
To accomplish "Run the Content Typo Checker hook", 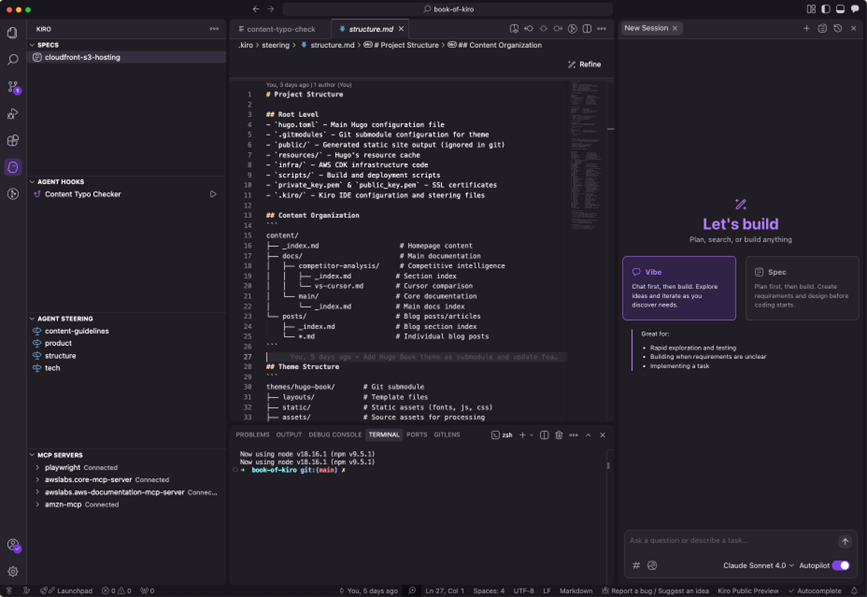I will [213, 194].
